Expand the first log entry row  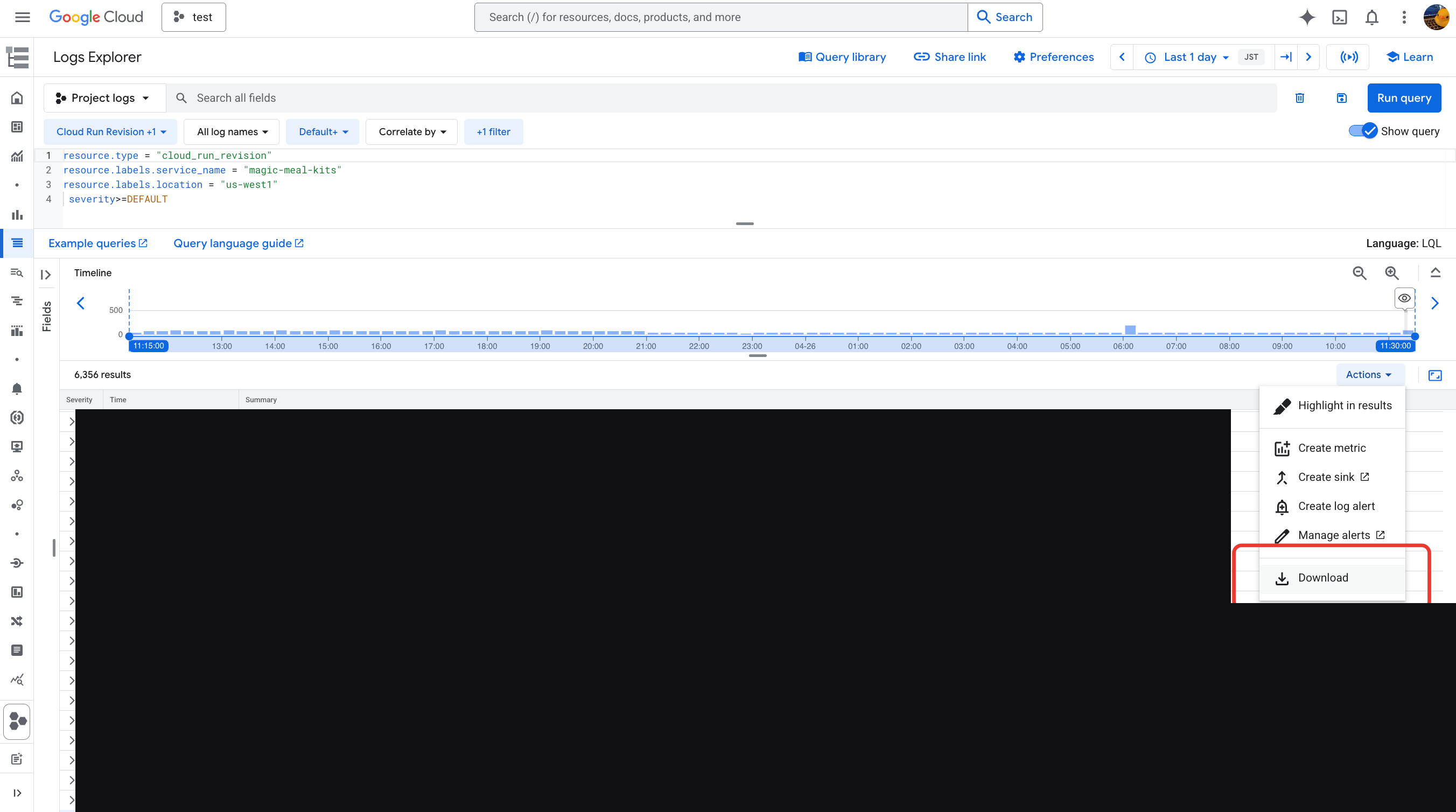[x=71, y=422]
